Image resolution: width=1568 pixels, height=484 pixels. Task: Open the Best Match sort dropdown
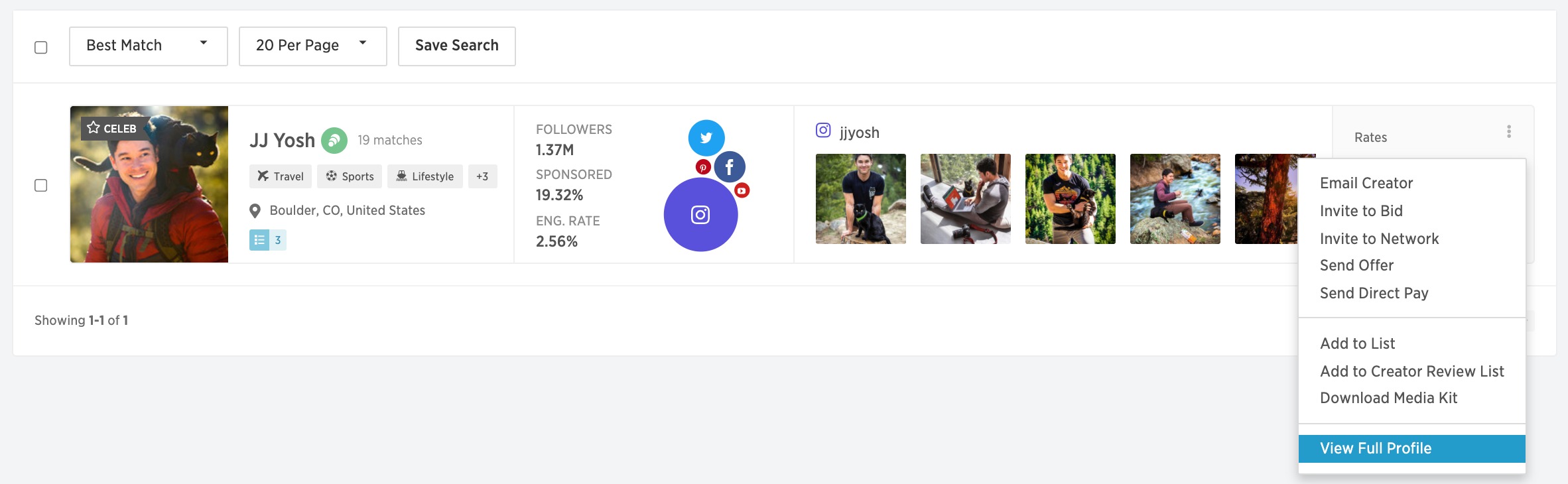tap(149, 46)
